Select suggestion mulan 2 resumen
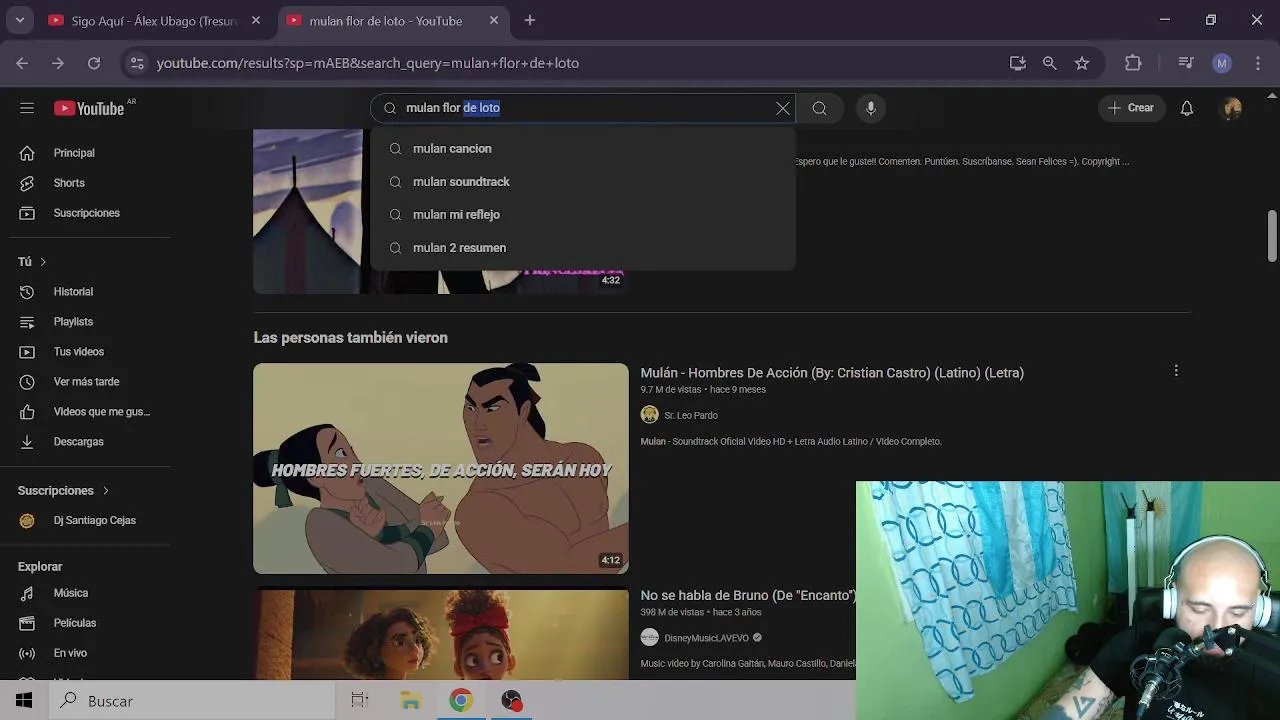The height and width of the screenshot is (720, 1280). 583,248
